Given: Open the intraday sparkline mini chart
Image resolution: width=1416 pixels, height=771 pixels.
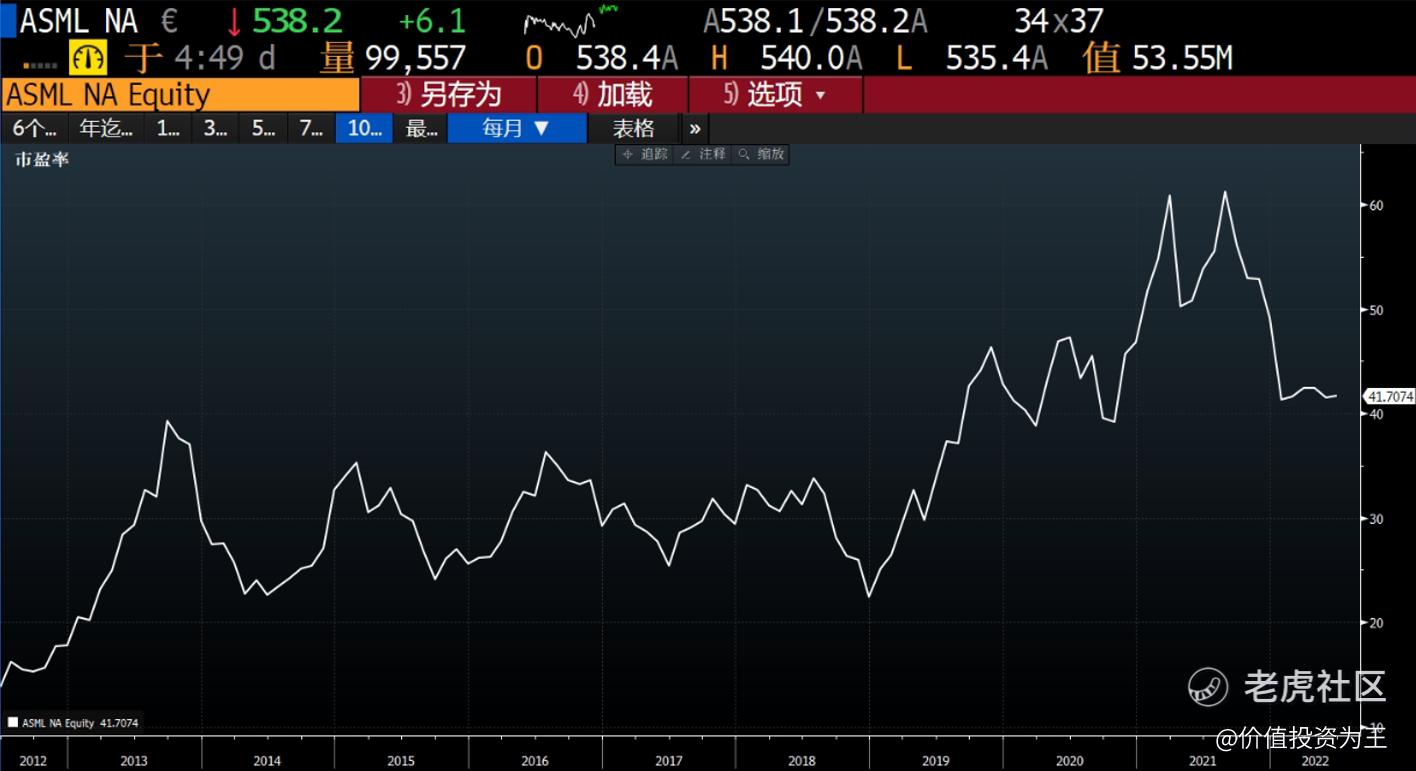Looking at the screenshot, I should (x=571, y=21).
